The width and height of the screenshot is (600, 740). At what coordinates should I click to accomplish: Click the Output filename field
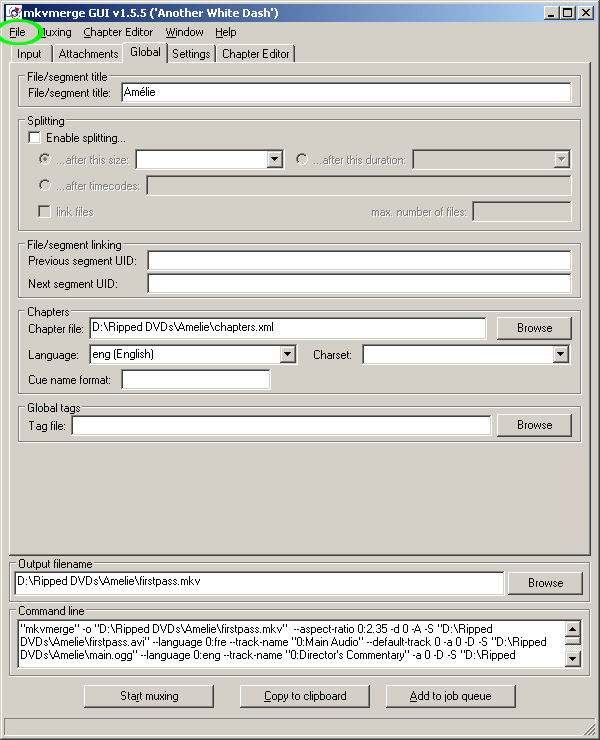pos(259,582)
